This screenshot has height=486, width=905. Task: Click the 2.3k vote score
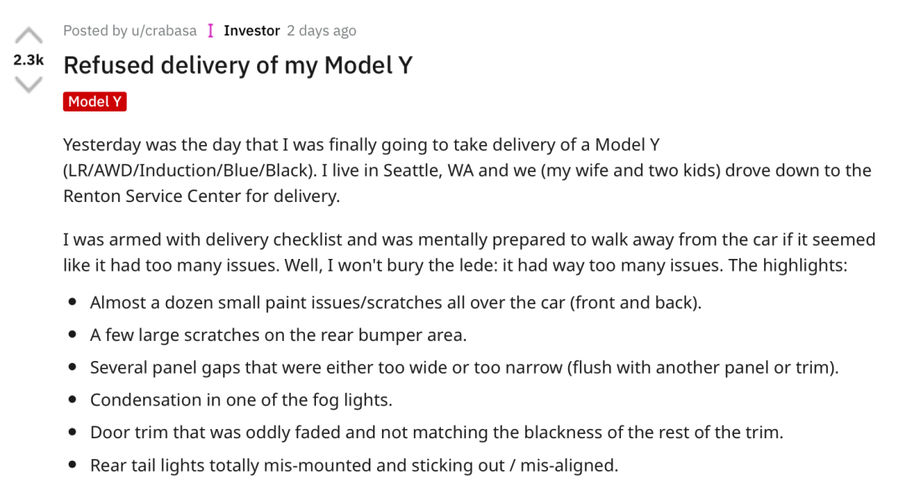[x=28, y=60]
